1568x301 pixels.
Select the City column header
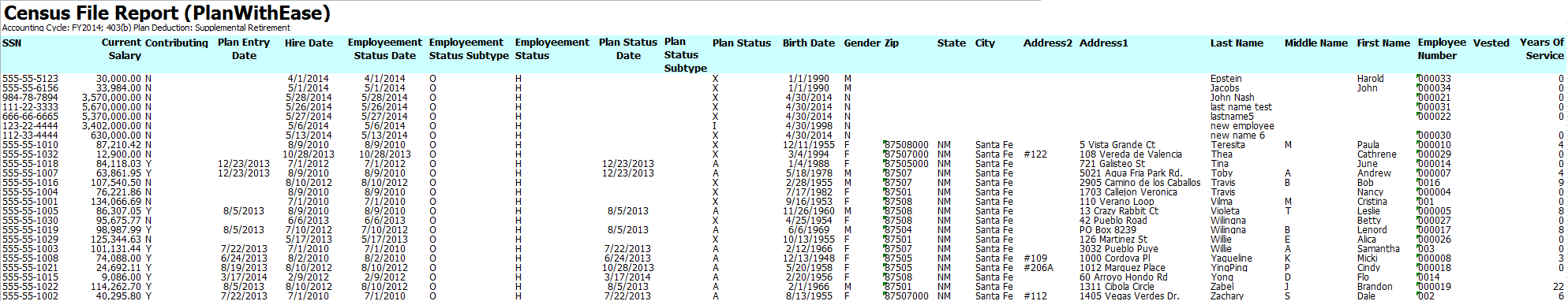point(986,43)
